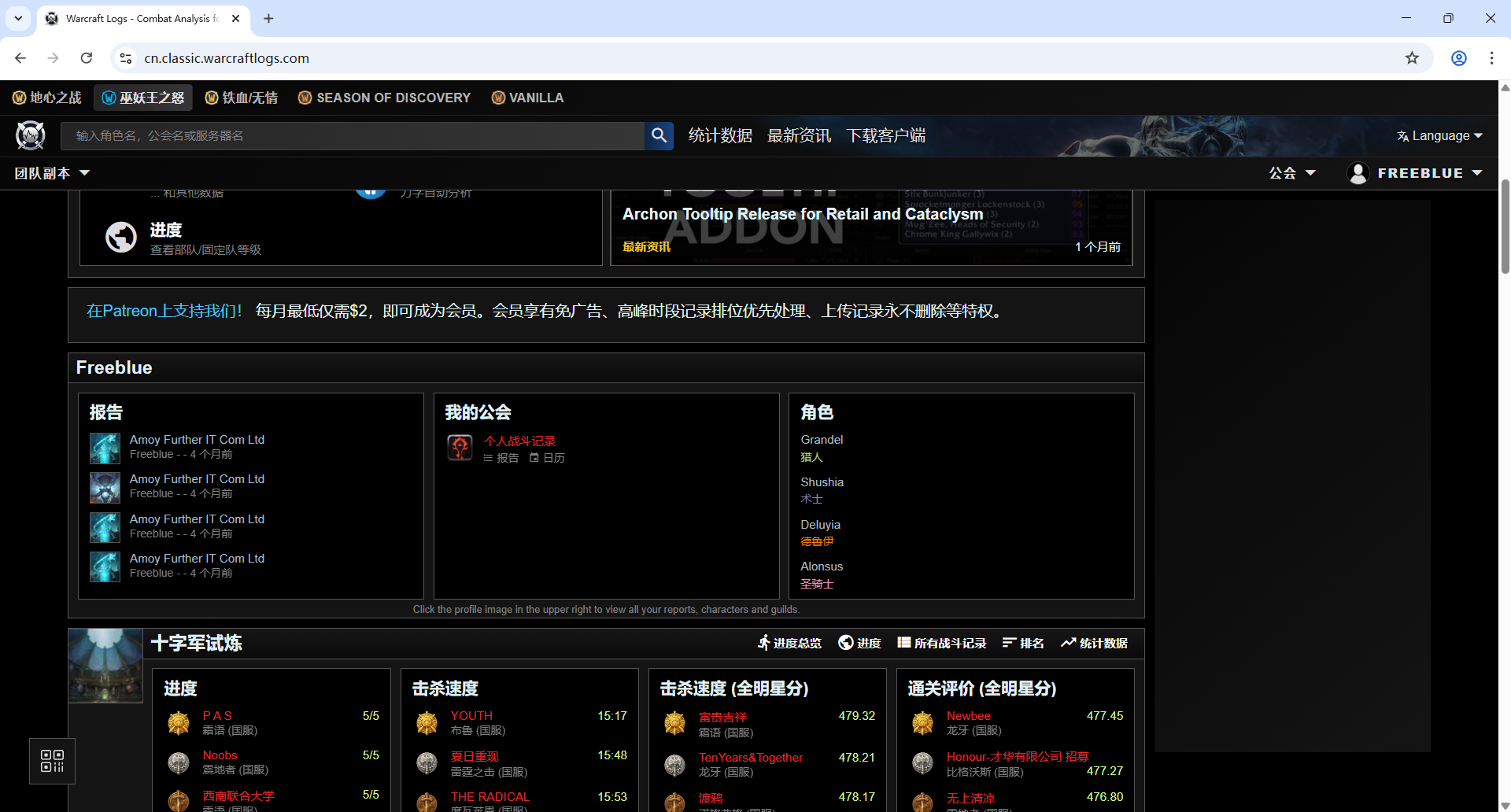Click the 在Patreon上支持我们 link
The width and height of the screenshot is (1511, 812).
click(x=164, y=311)
